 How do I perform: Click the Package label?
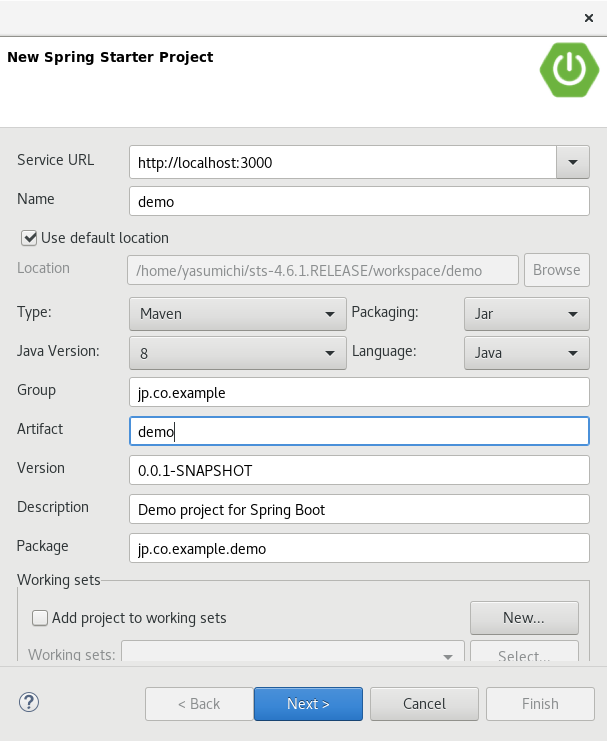(43, 546)
